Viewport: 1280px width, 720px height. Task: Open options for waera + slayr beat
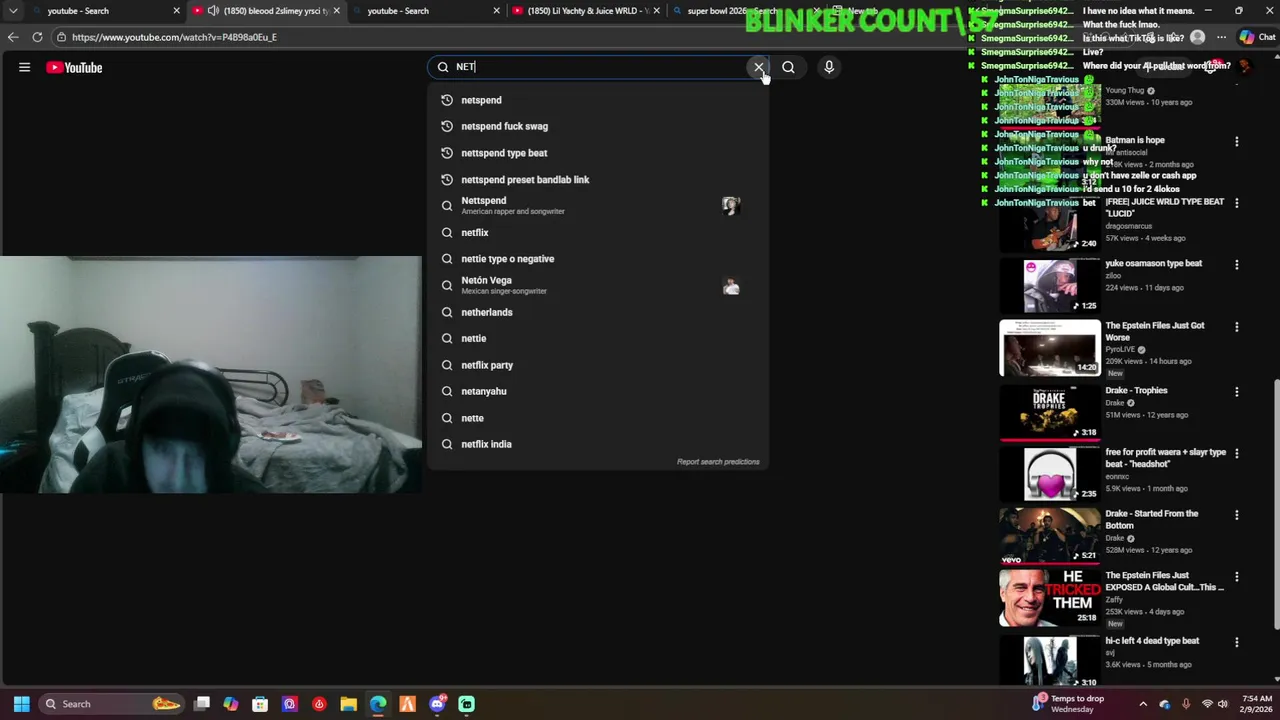click(1237, 453)
